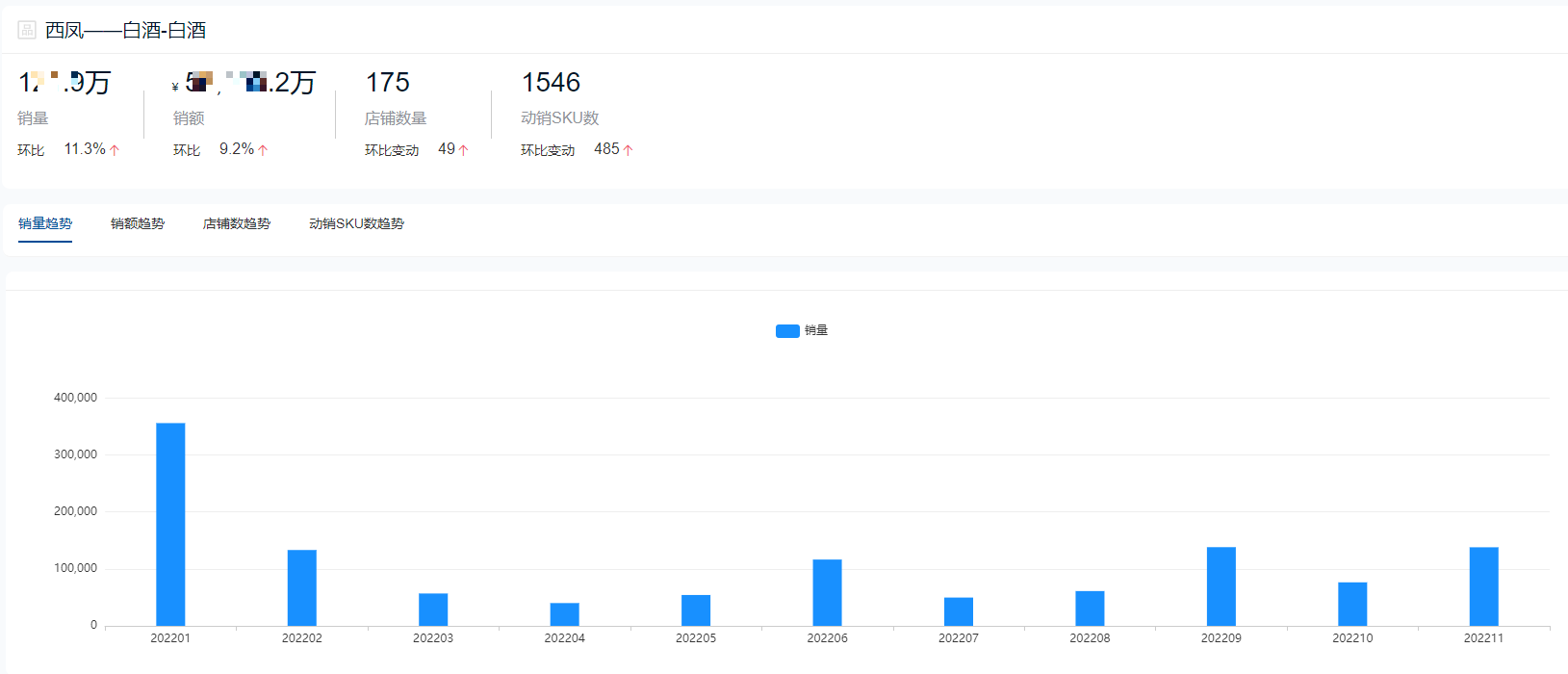1568x674 pixels.
Task: Click the 100,000 y-axis label
Action: (75, 568)
